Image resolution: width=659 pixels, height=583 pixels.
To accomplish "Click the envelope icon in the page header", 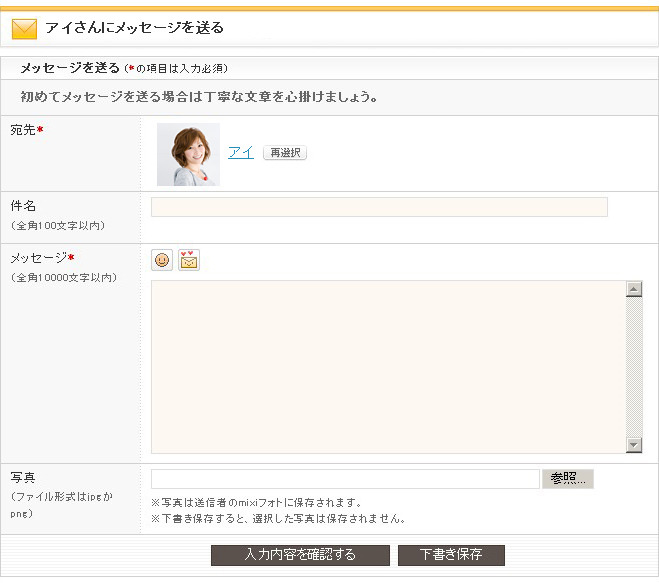I will click(x=24, y=28).
